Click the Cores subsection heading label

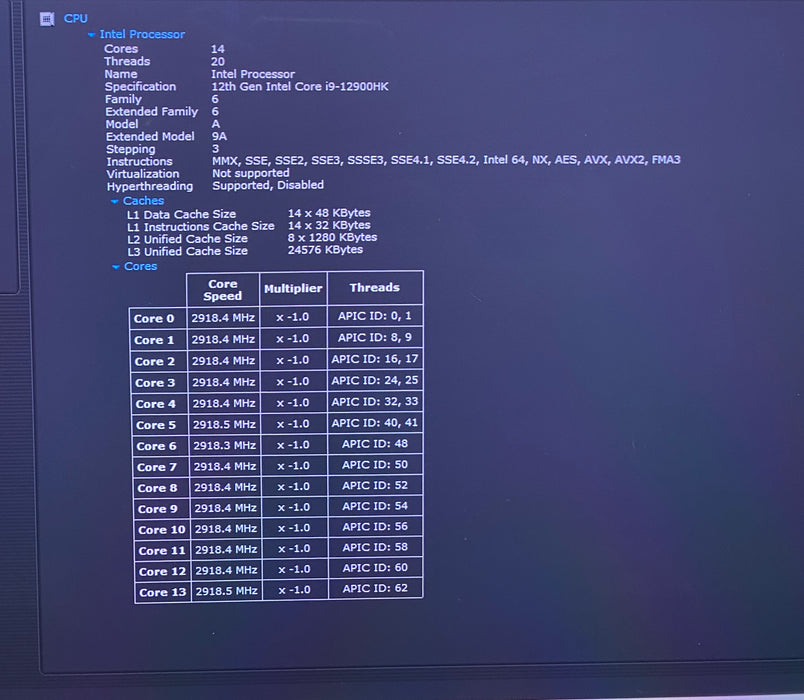coord(140,266)
